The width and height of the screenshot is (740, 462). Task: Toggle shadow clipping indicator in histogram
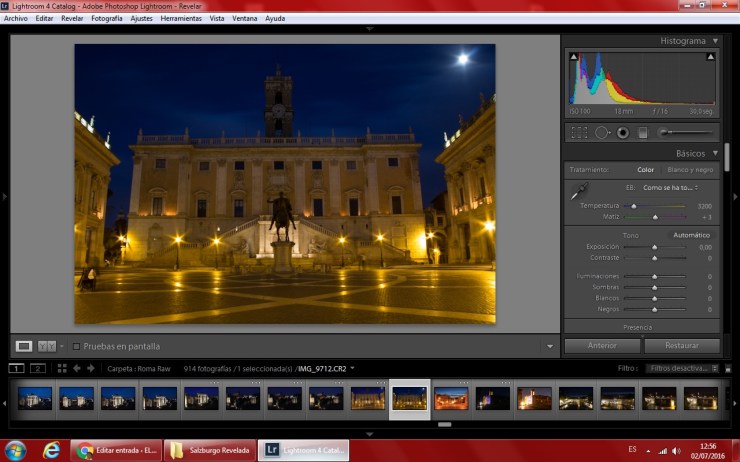574,58
